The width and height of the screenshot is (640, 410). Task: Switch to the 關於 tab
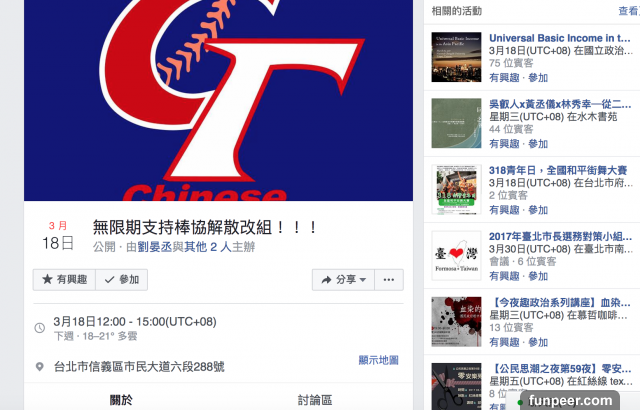(121, 400)
